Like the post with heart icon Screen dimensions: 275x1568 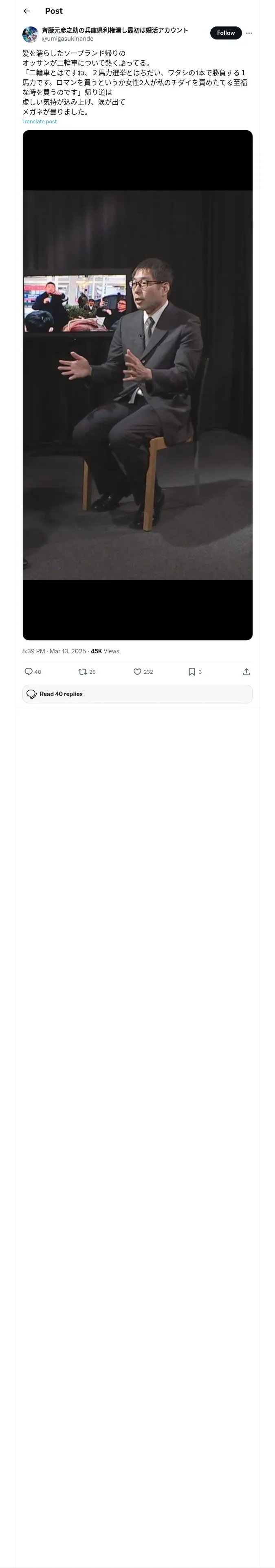coord(137,671)
